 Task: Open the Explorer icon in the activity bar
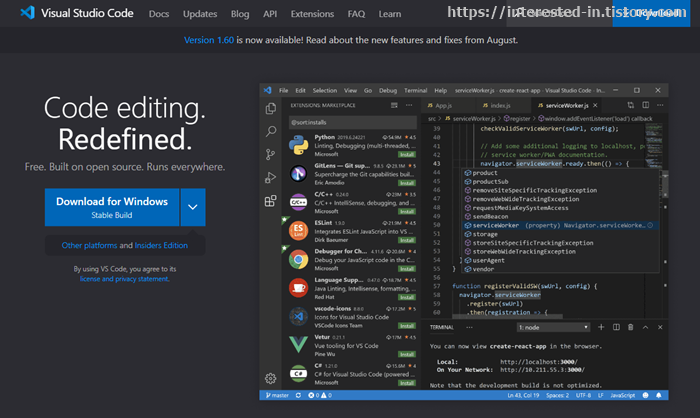(271, 109)
